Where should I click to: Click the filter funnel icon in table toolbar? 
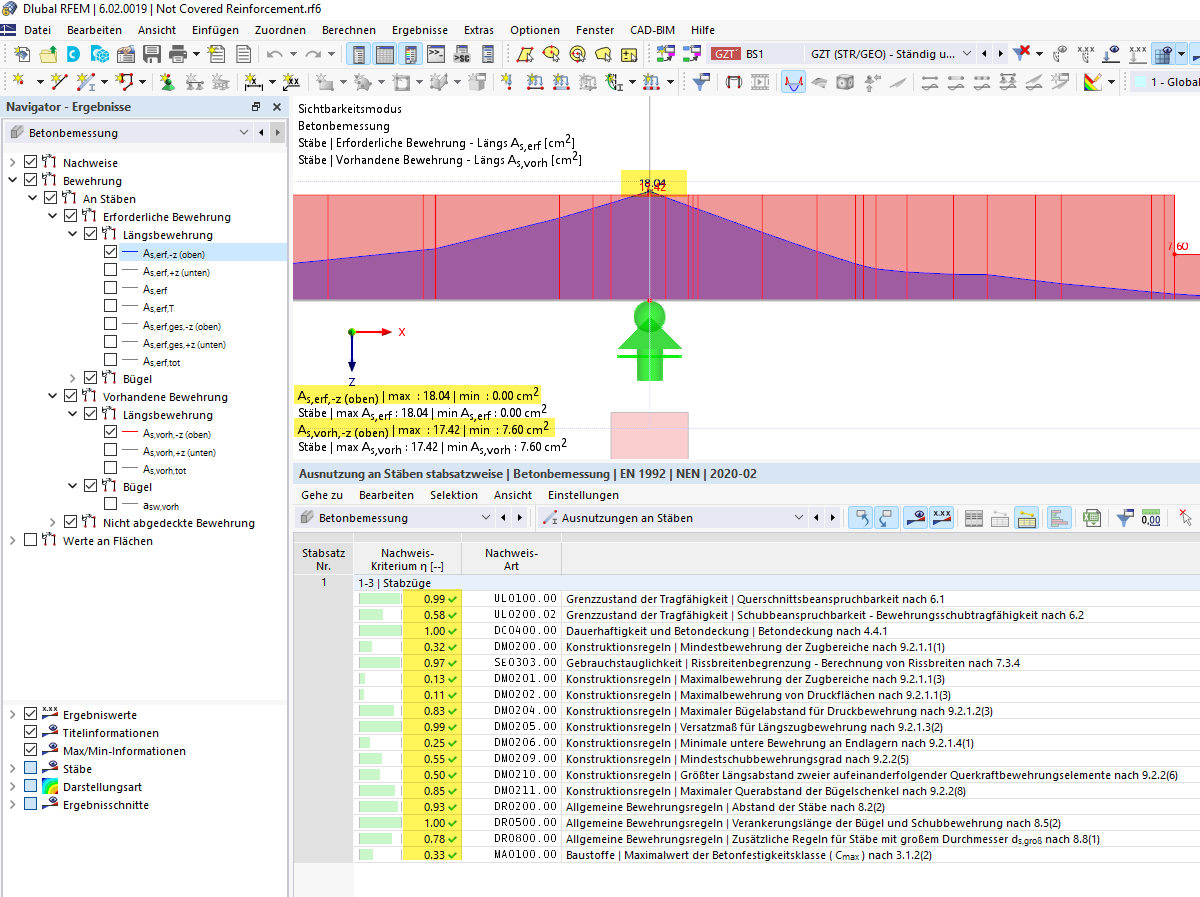[x=1124, y=518]
